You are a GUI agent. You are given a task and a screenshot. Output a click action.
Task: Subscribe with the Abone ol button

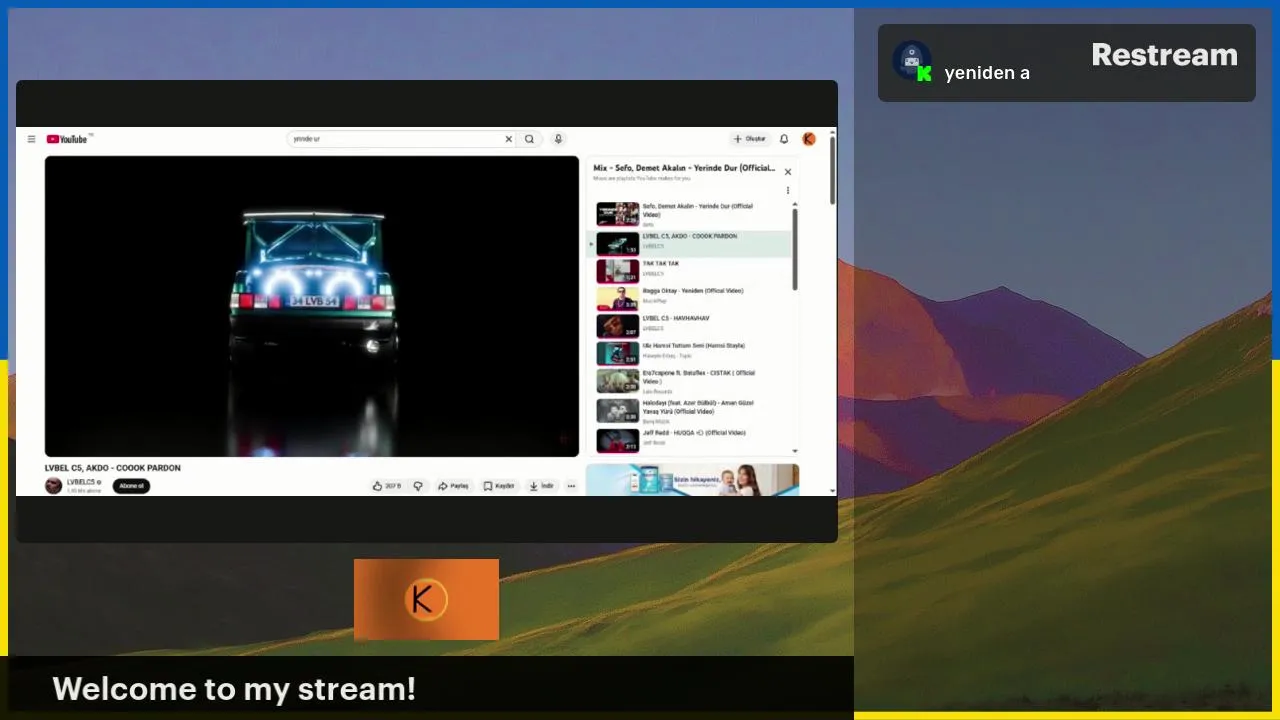(131, 486)
